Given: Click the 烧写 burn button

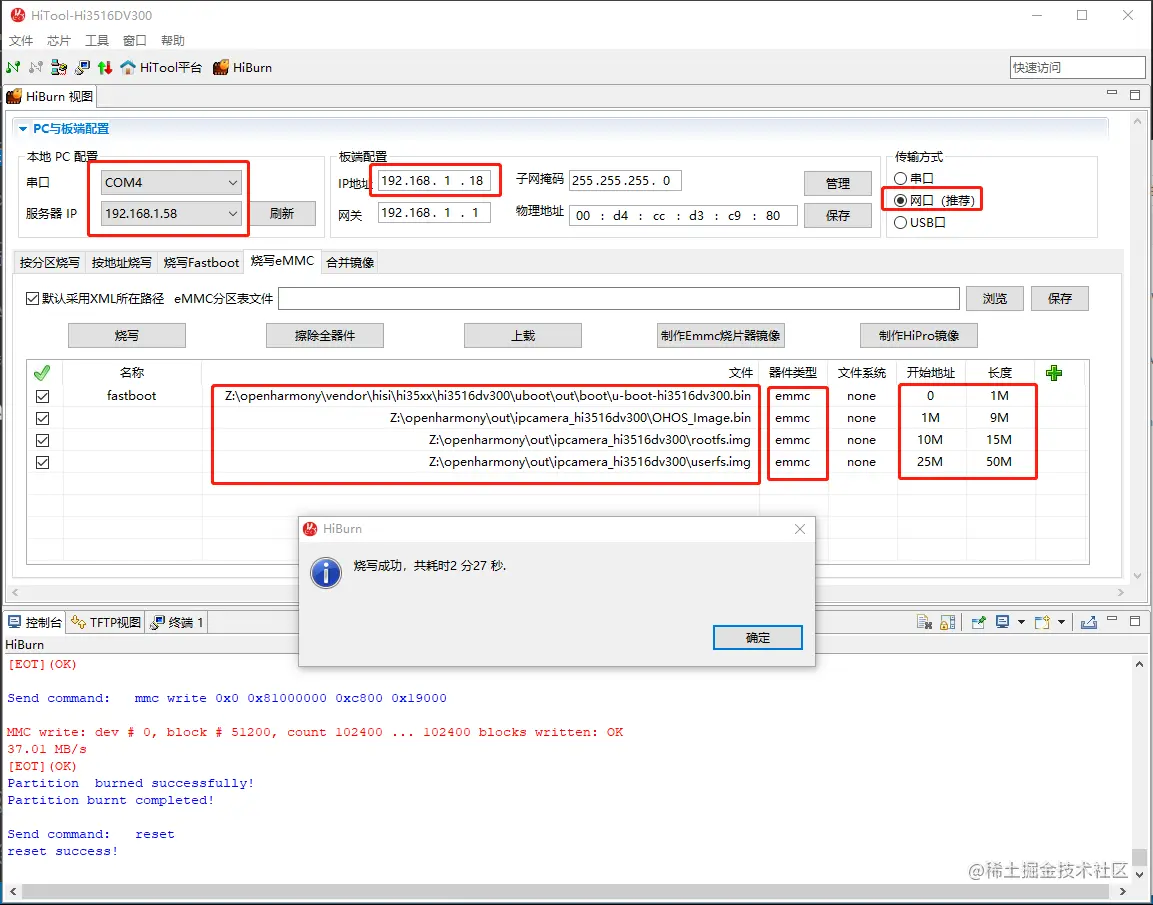Looking at the screenshot, I should [126, 336].
